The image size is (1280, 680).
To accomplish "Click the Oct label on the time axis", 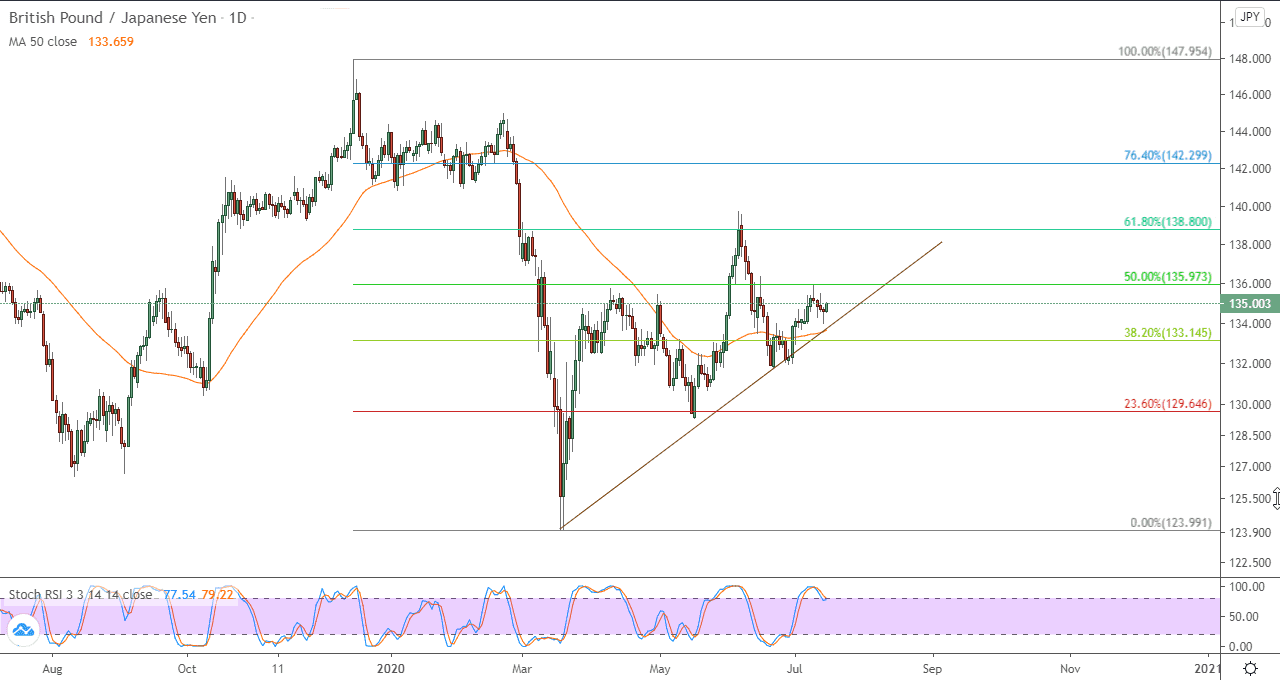I will (x=187, y=667).
